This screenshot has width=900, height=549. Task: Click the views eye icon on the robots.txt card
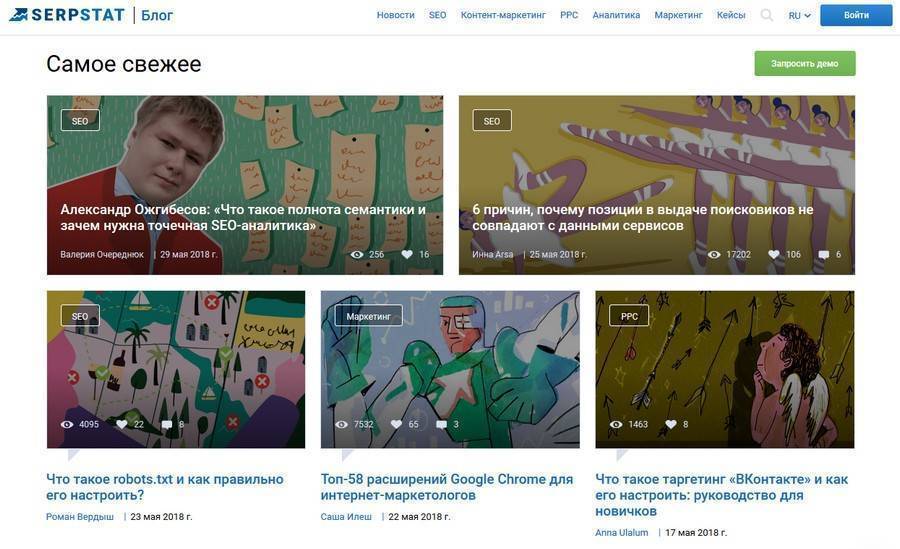67,424
